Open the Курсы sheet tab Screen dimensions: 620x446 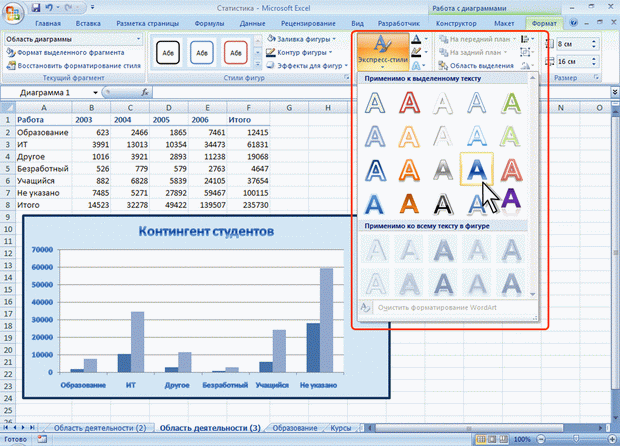click(340, 428)
